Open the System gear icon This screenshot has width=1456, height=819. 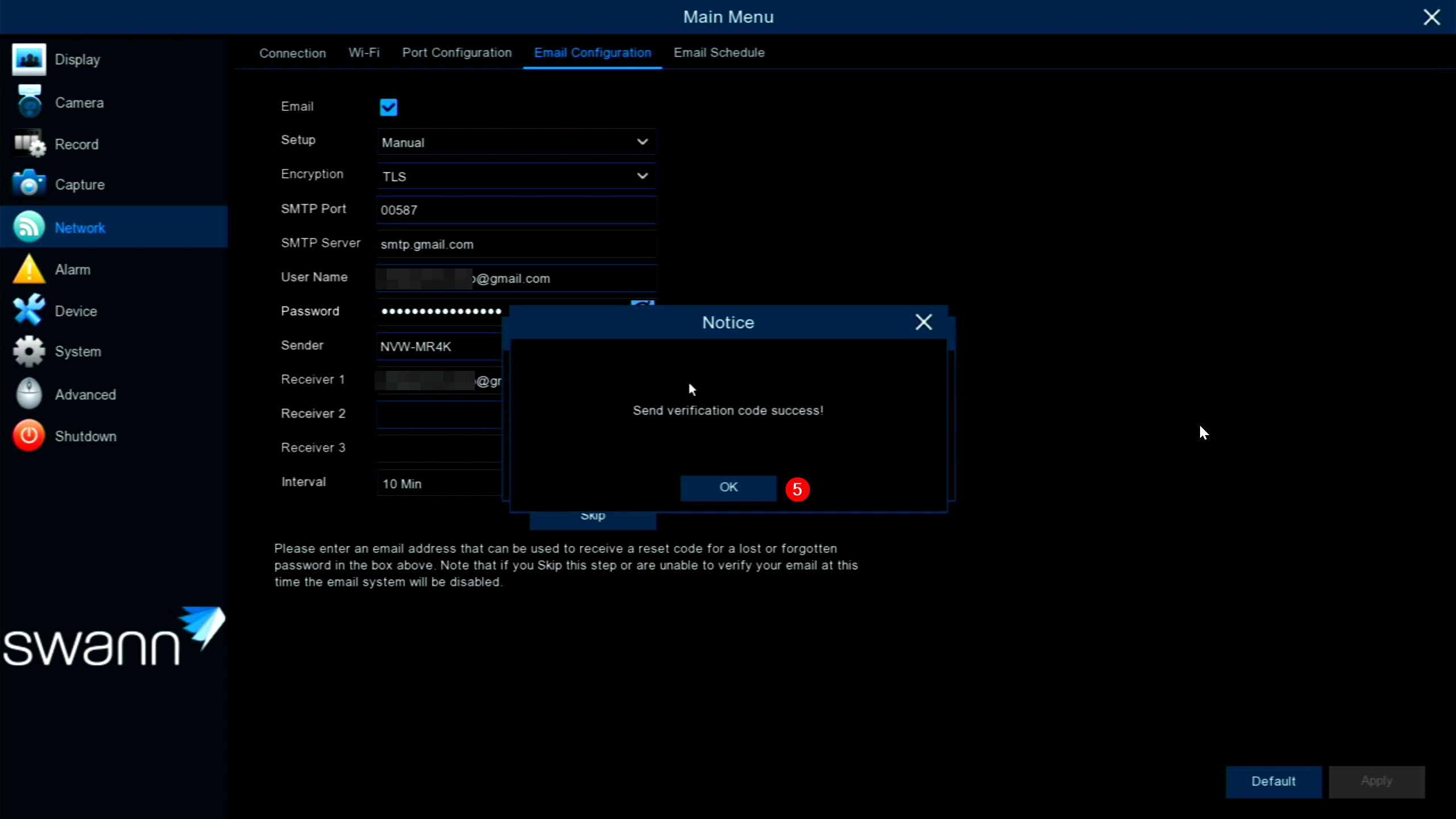click(x=28, y=351)
